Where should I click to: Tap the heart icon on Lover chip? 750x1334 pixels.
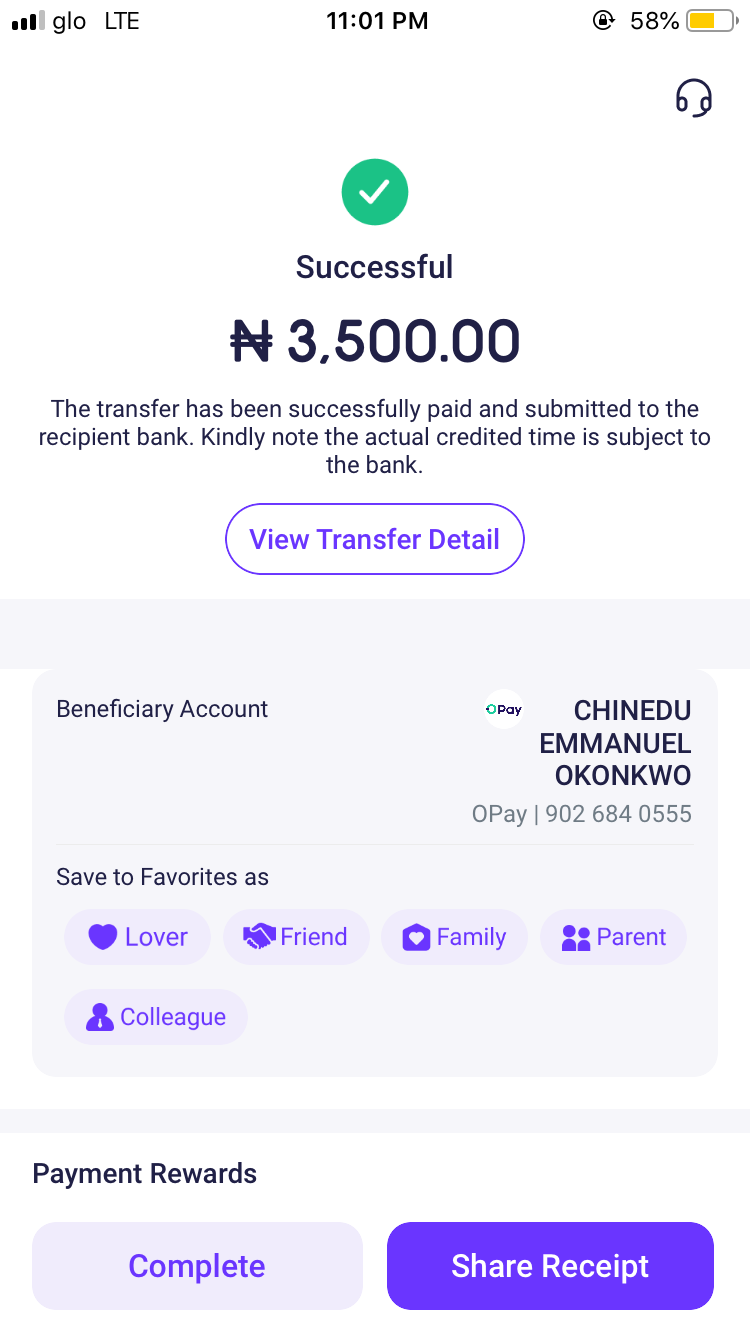(103, 937)
